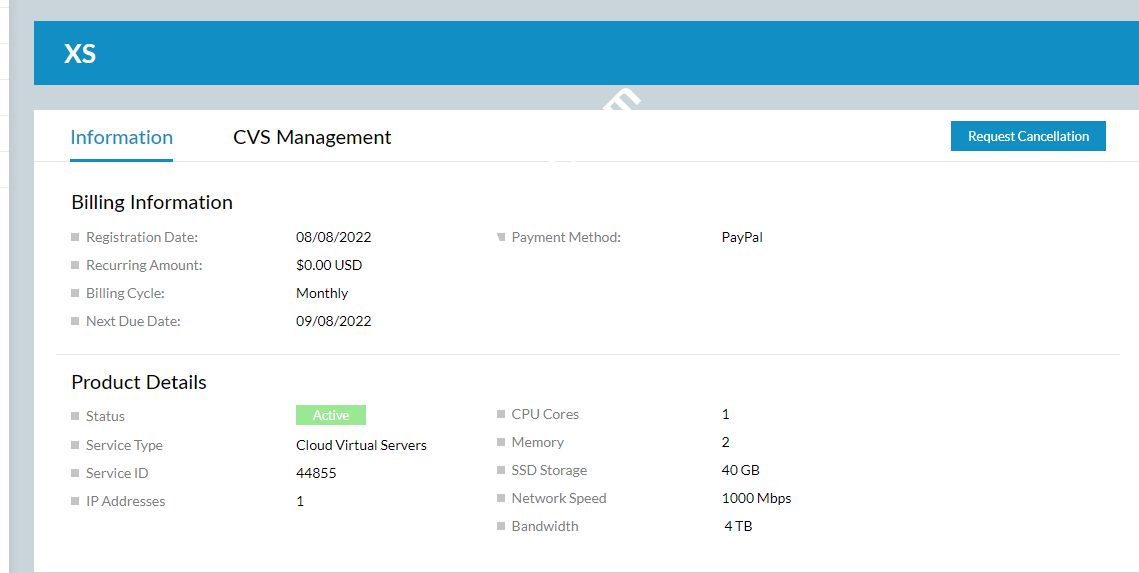
Task: Click the bullet icon beside SSD Storage
Action: pyautogui.click(x=501, y=470)
